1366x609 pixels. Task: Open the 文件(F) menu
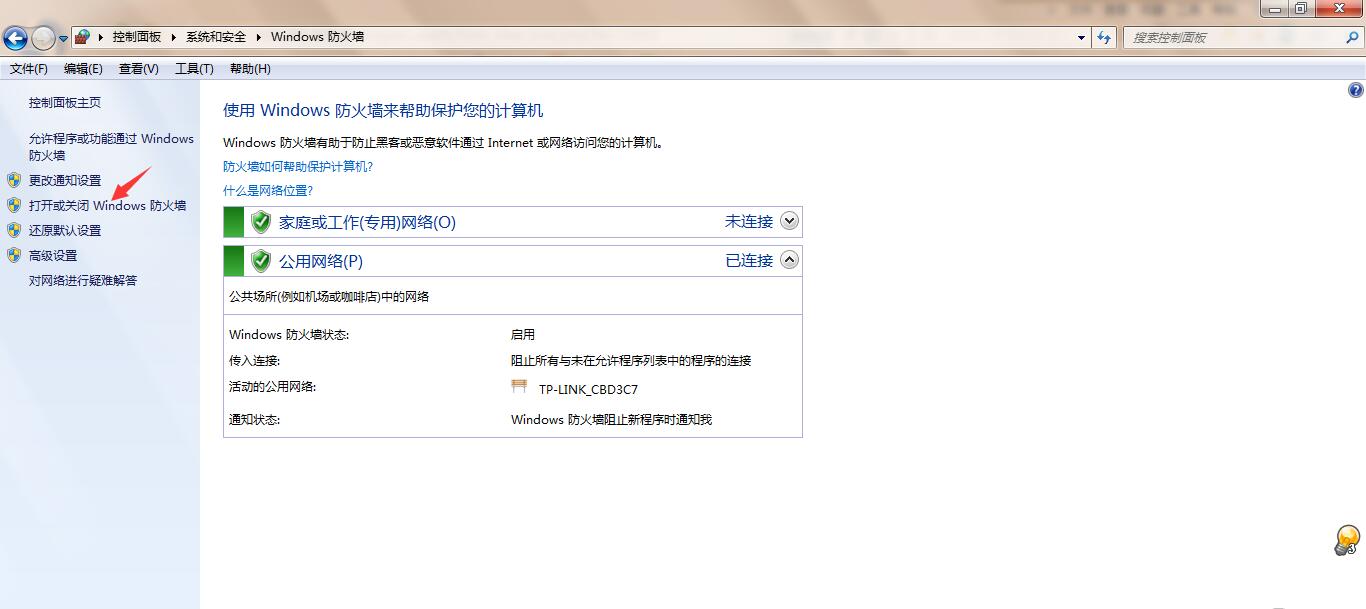(29, 69)
